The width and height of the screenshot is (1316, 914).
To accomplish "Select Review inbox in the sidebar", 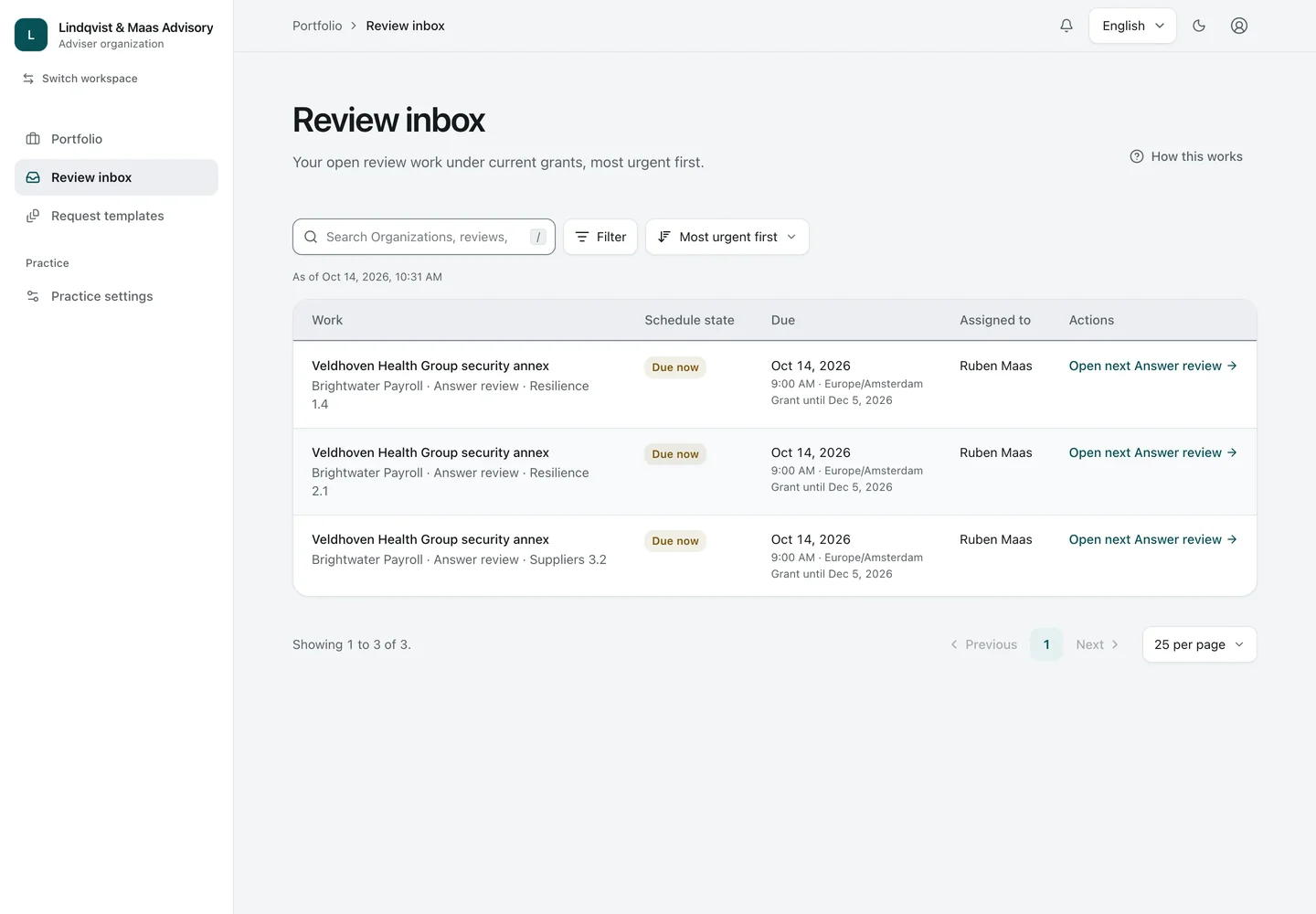I will [x=116, y=177].
